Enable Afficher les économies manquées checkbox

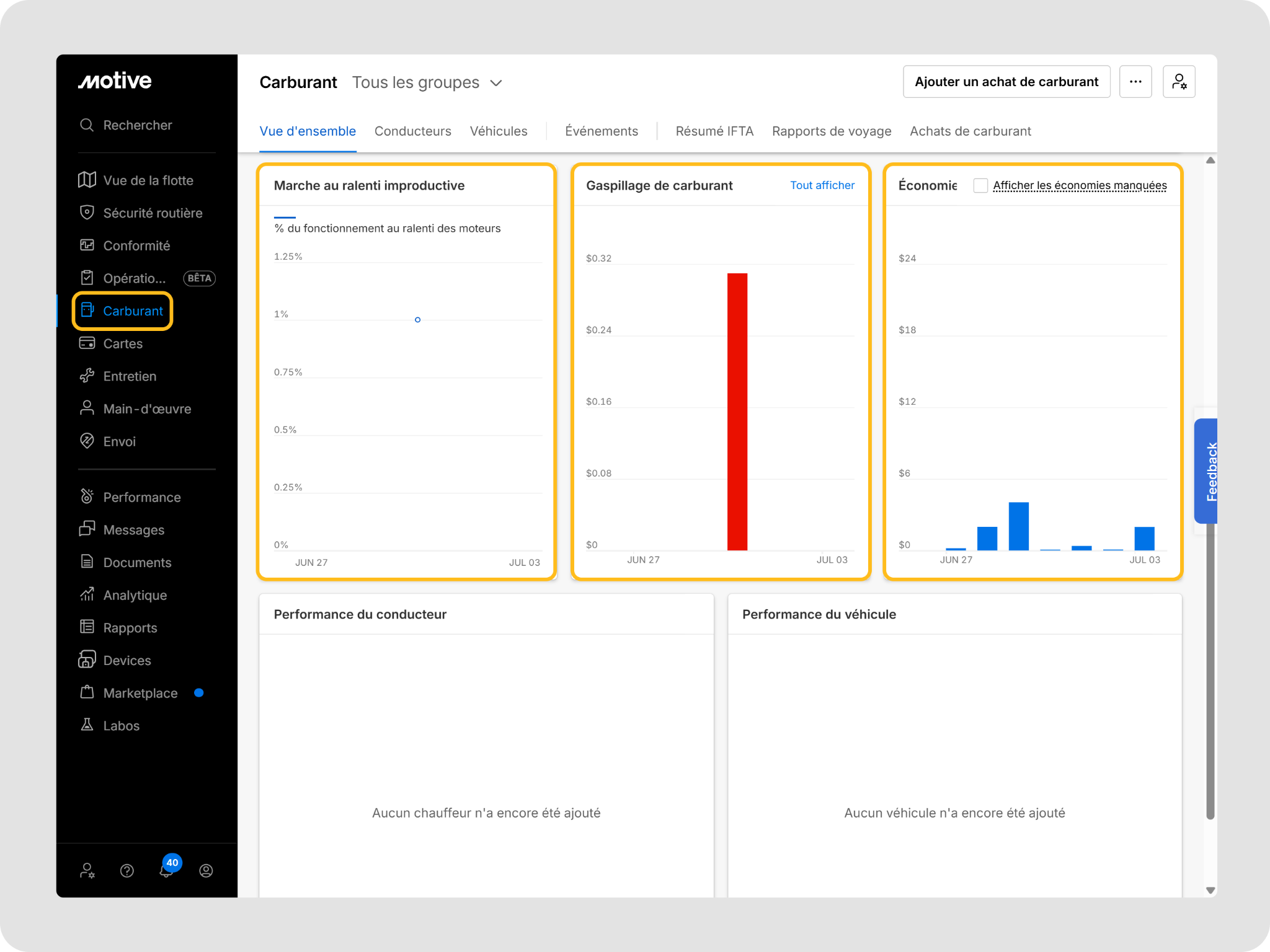click(x=980, y=185)
